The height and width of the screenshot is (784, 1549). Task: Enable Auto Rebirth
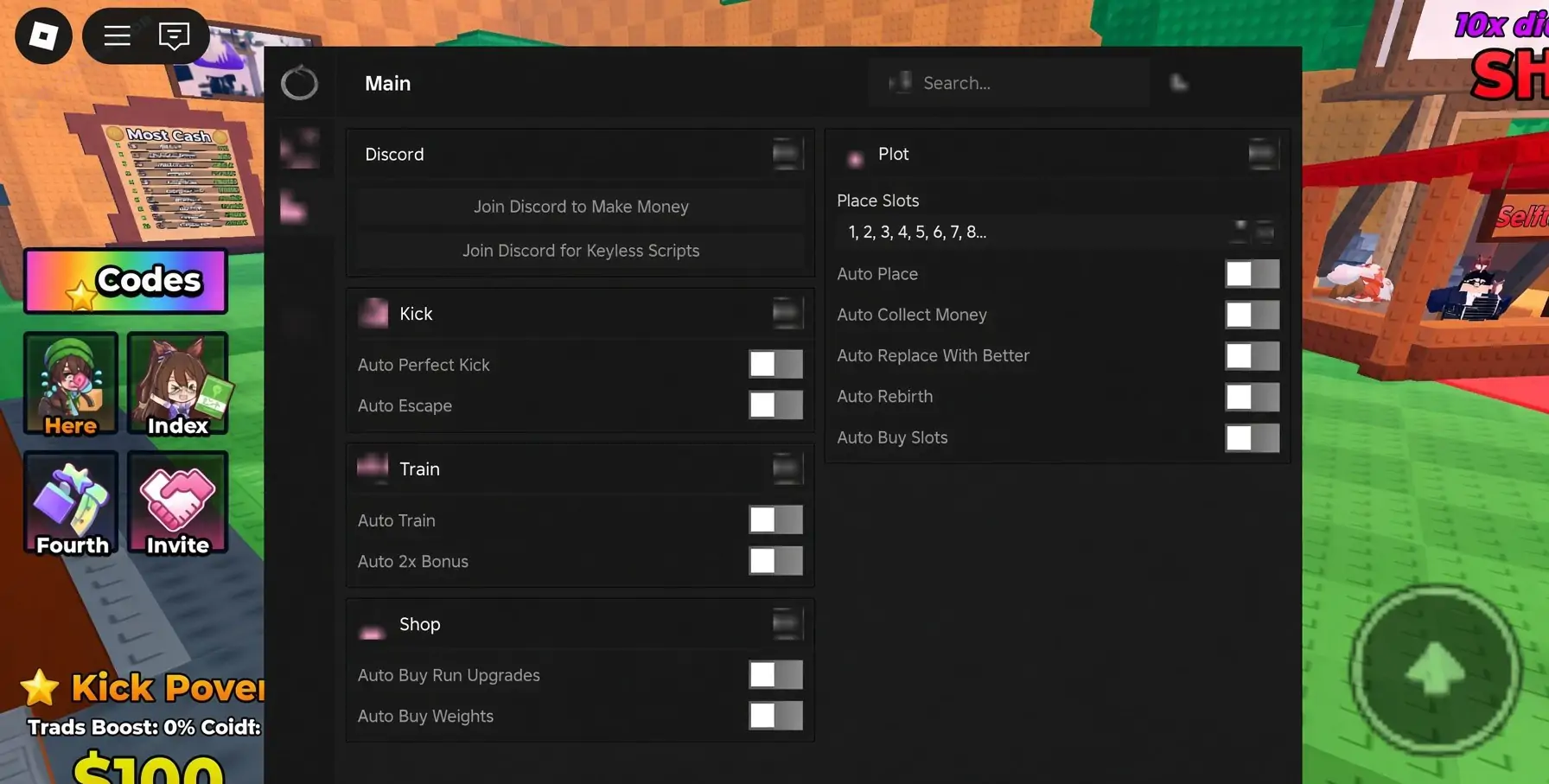(x=1252, y=397)
